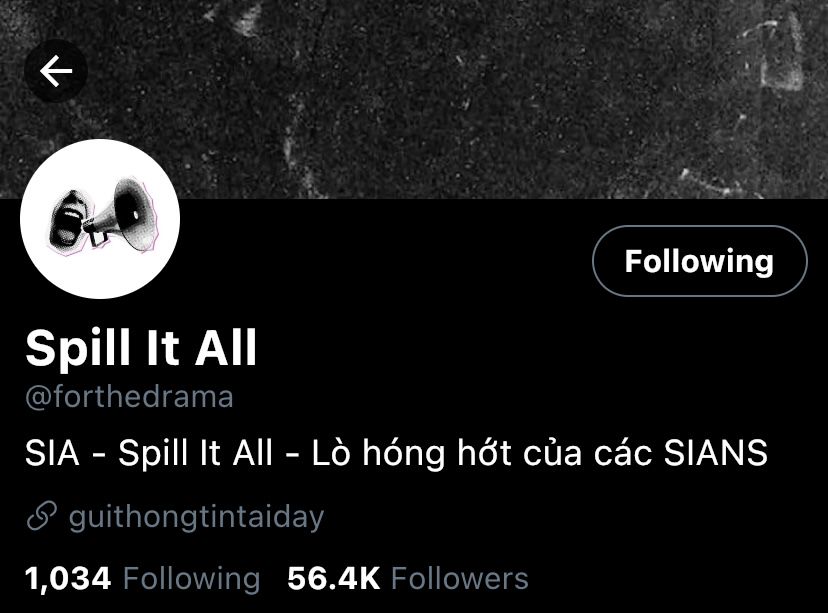Viewport: 828px width, 613px height.
Task: Select the Spill It All display name
Action: pyautogui.click(x=141, y=347)
